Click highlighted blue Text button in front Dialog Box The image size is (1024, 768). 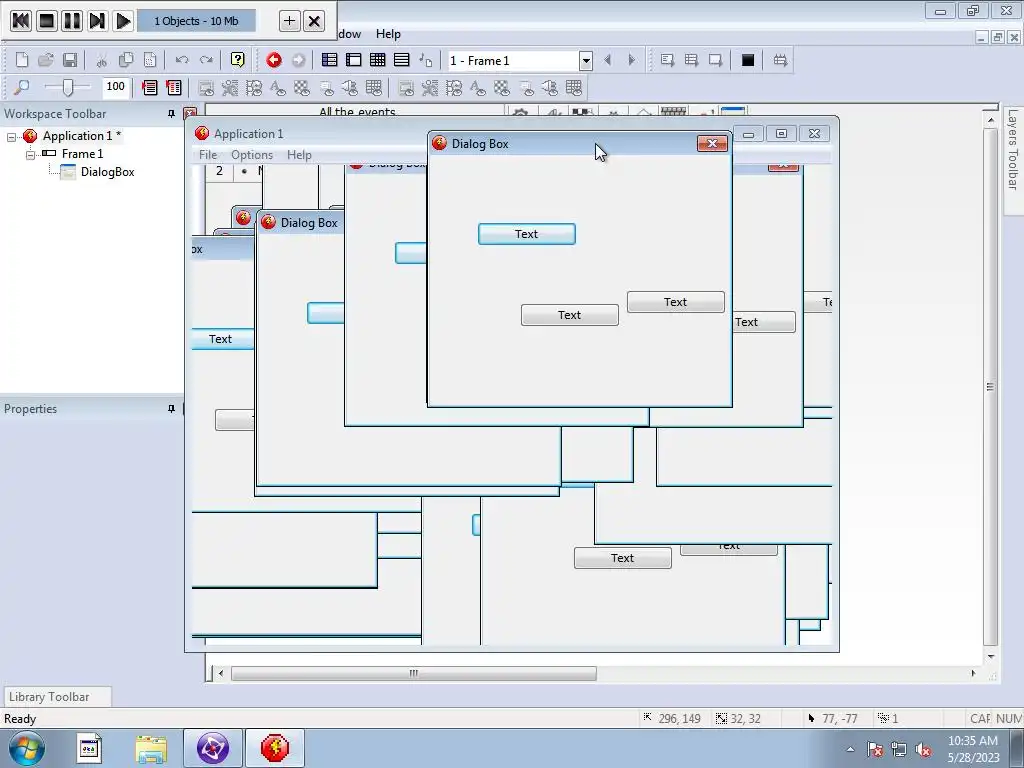click(x=526, y=234)
